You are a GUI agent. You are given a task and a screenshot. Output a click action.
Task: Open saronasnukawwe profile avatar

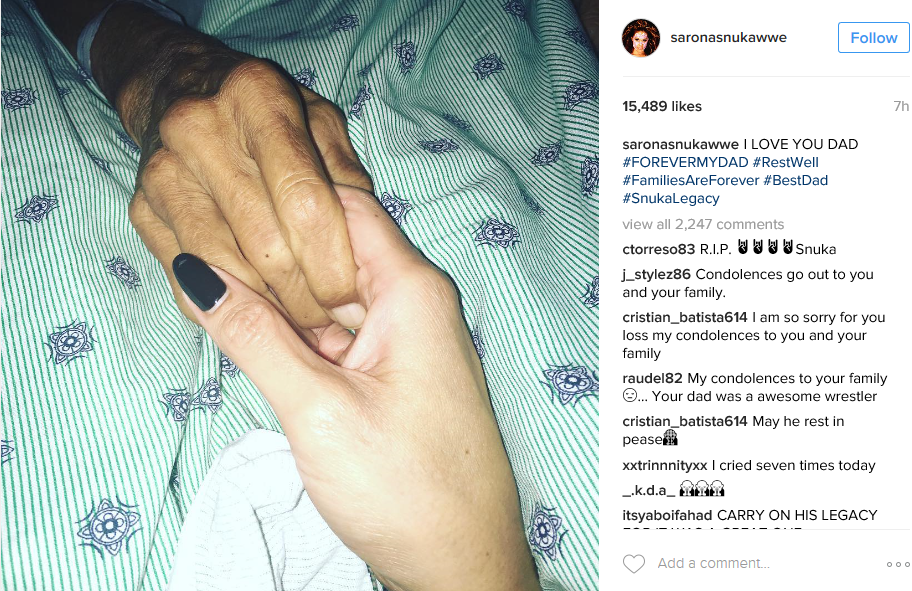pos(641,38)
